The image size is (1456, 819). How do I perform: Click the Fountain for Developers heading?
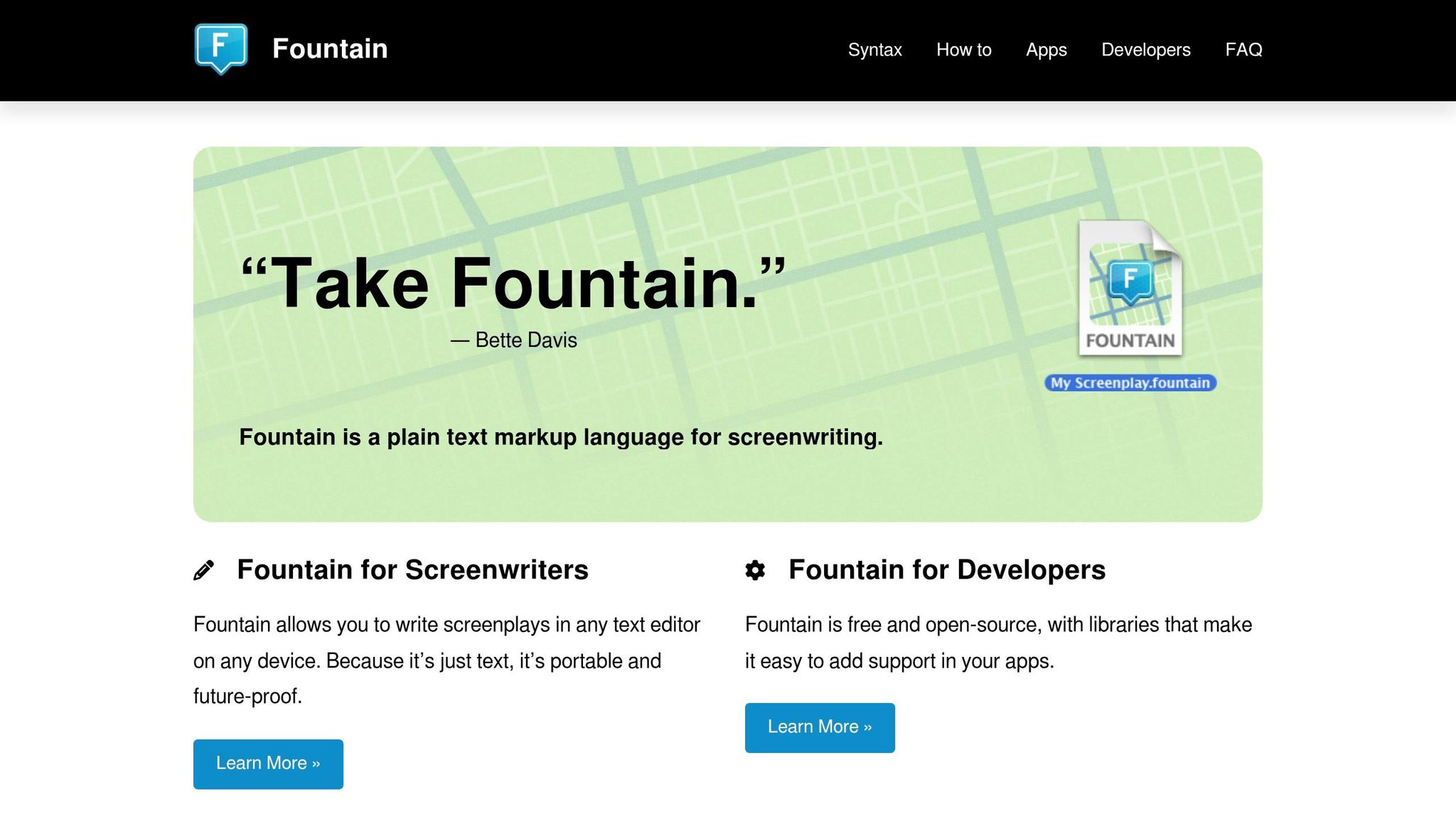[x=947, y=570]
